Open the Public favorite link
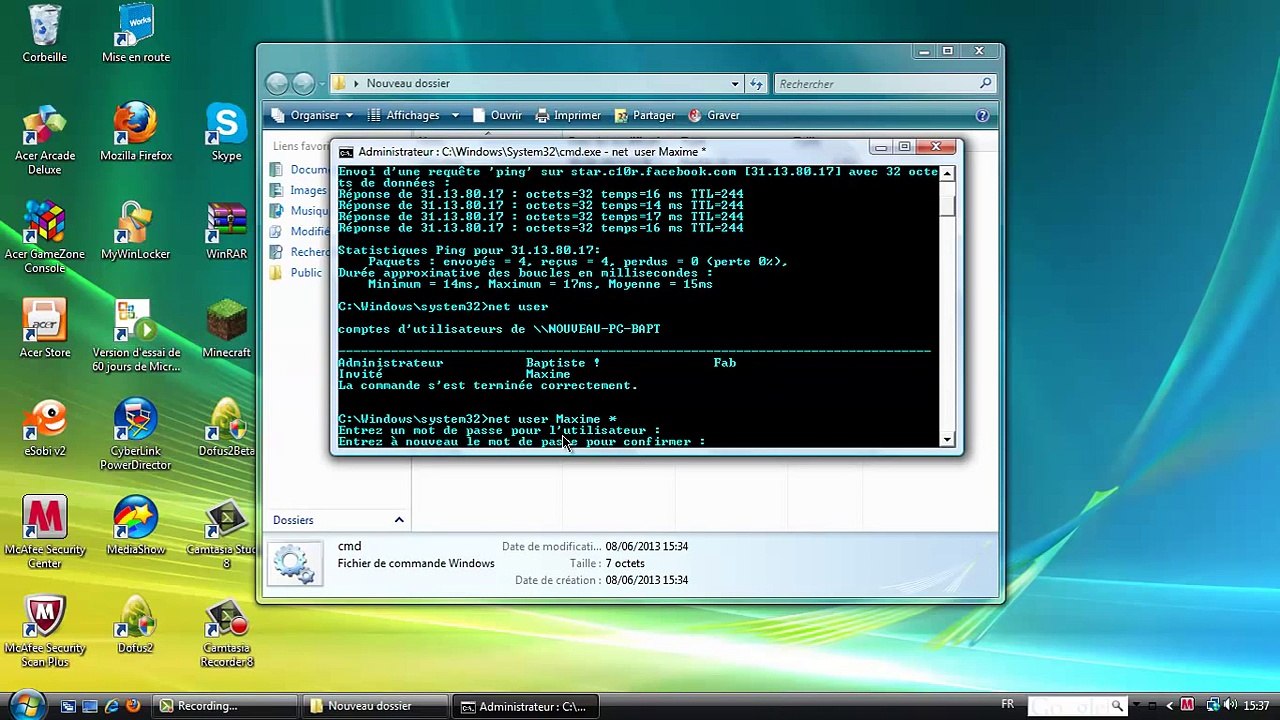 tap(296, 273)
